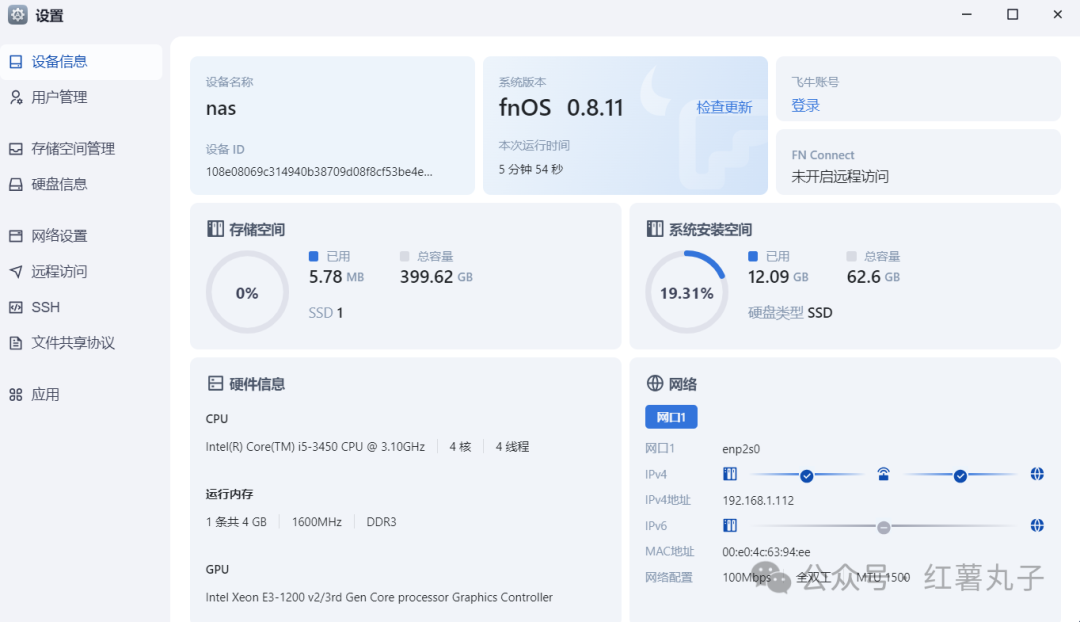Maximize the 设置 window
The width and height of the screenshot is (1080, 622).
pyautogui.click(x=1012, y=14)
